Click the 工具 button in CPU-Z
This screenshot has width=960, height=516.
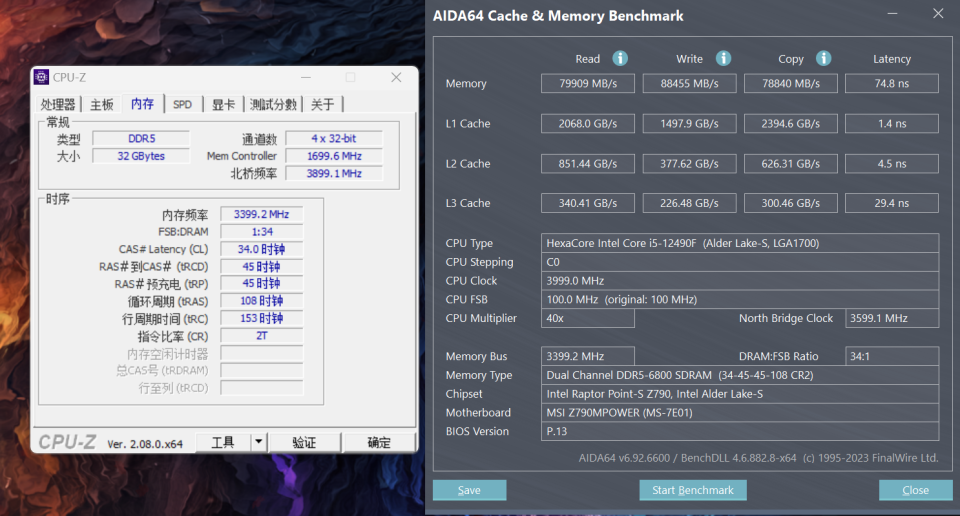(x=223, y=442)
